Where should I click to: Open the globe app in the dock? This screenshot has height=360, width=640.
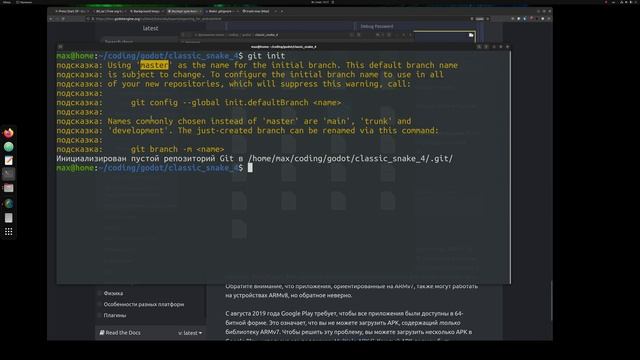(x=9, y=203)
